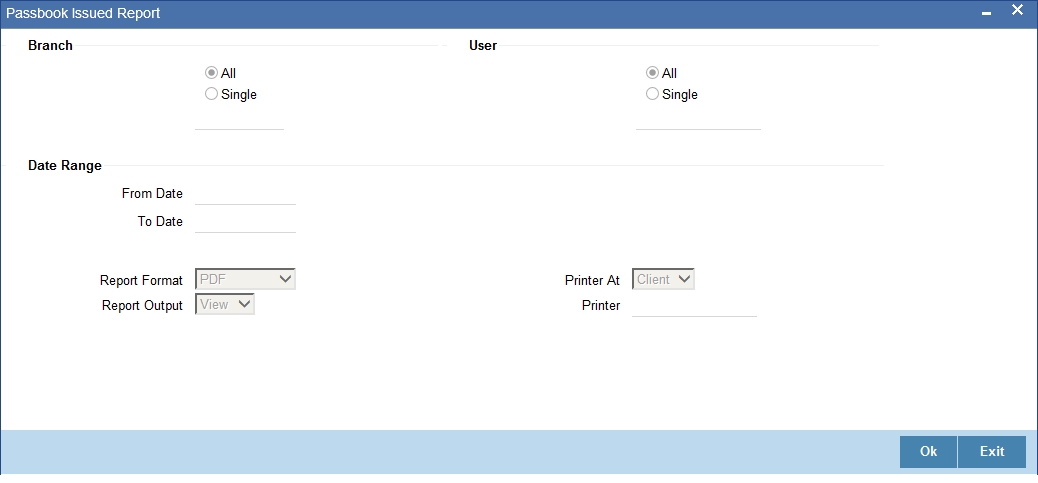The height and width of the screenshot is (483, 1038).
Task: Focus the From Date field
Action: (246, 195)
